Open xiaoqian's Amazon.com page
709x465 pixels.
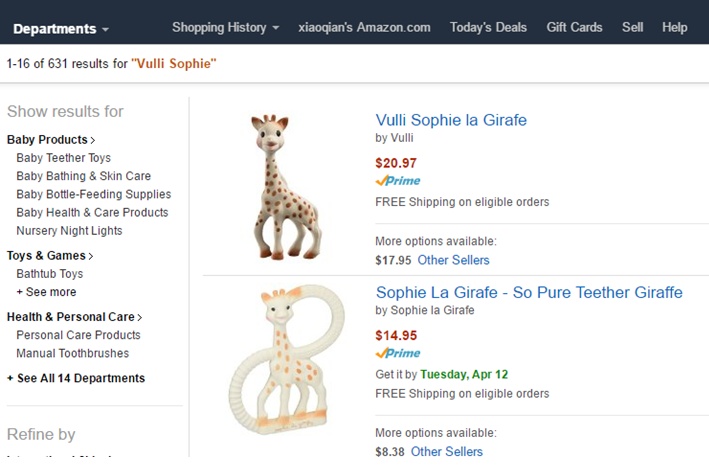pyautogui.click(x=364, y=27)
